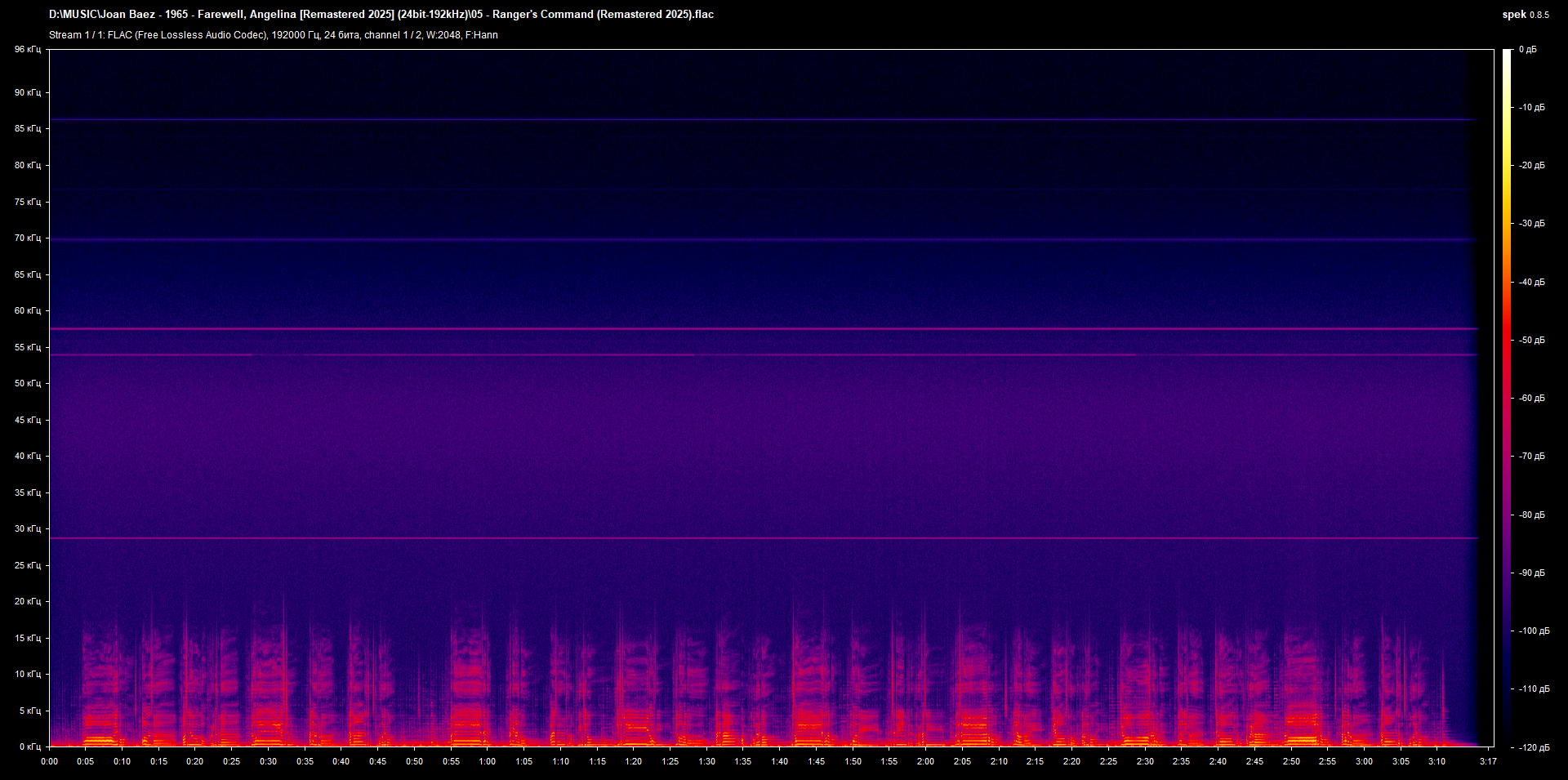This screenshot has width=1568, height=780.
Task: Click the "-30 дБ" level label
Action: click(1531, 224)
